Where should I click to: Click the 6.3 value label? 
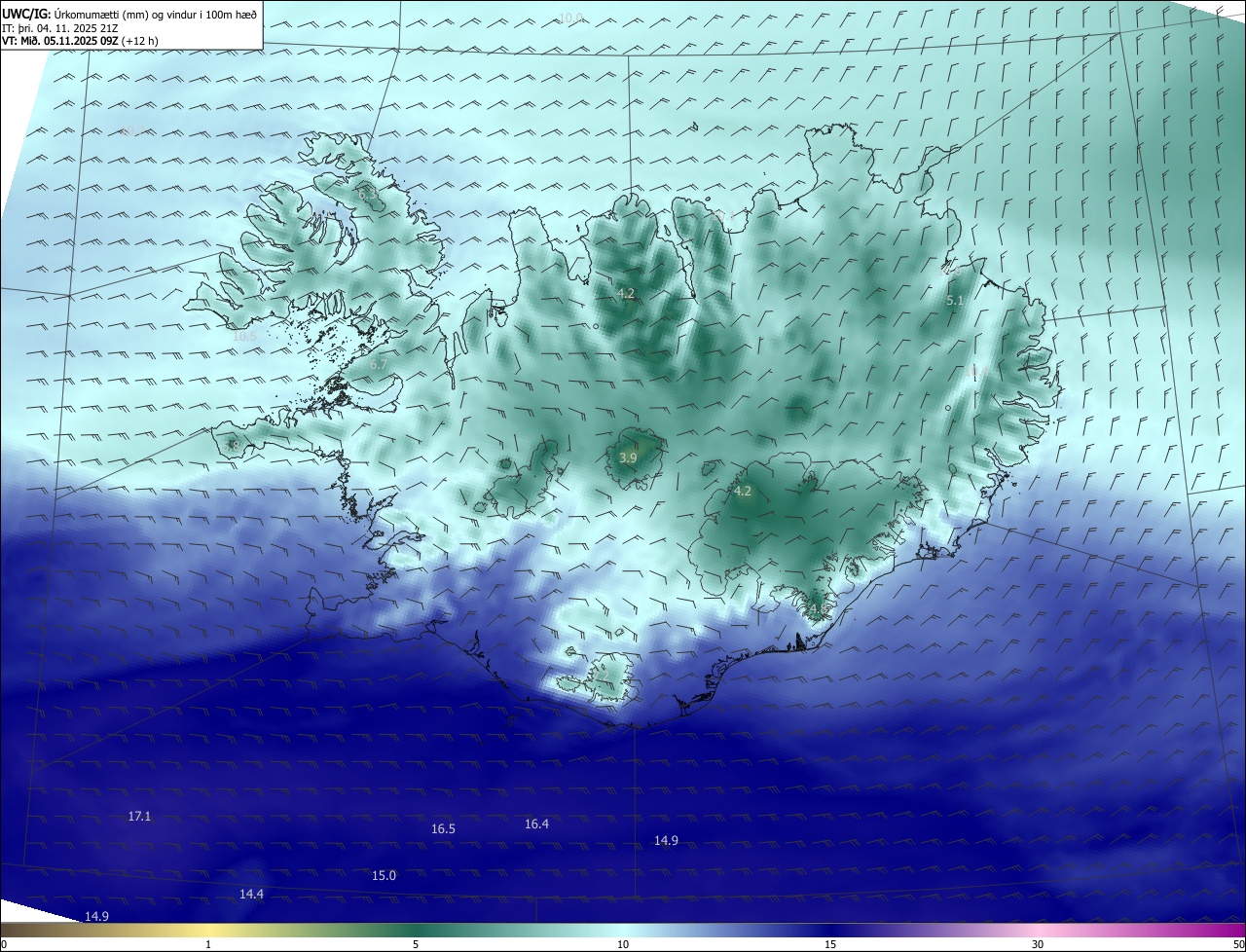pos(367,194)
